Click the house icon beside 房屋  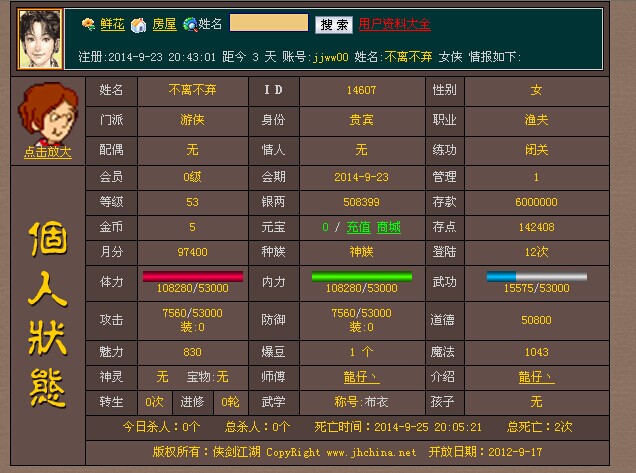pos(139,25)
